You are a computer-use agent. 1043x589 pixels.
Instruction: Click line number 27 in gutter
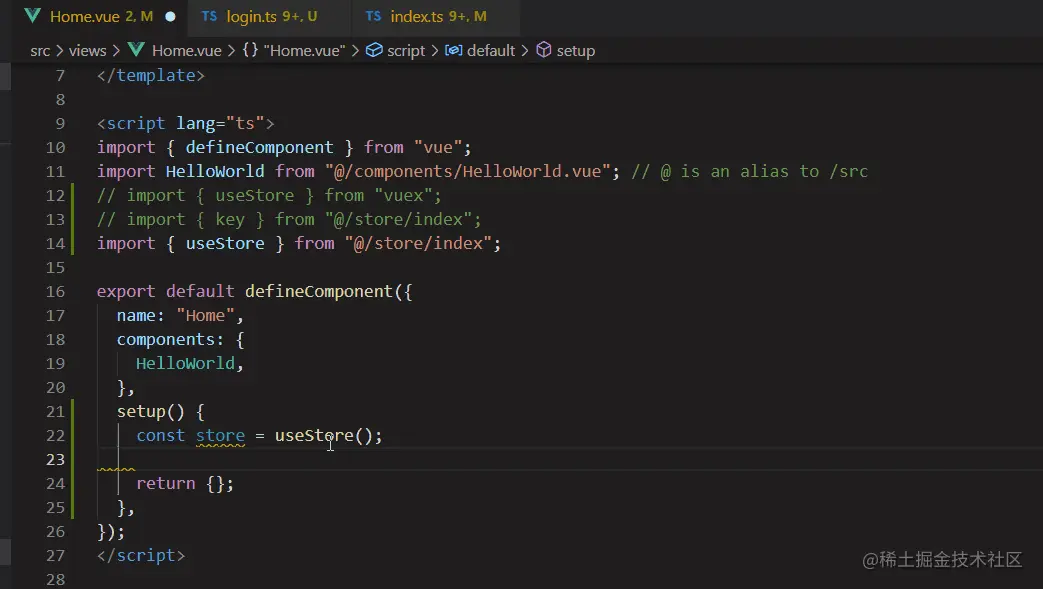(x=55, y=555)
